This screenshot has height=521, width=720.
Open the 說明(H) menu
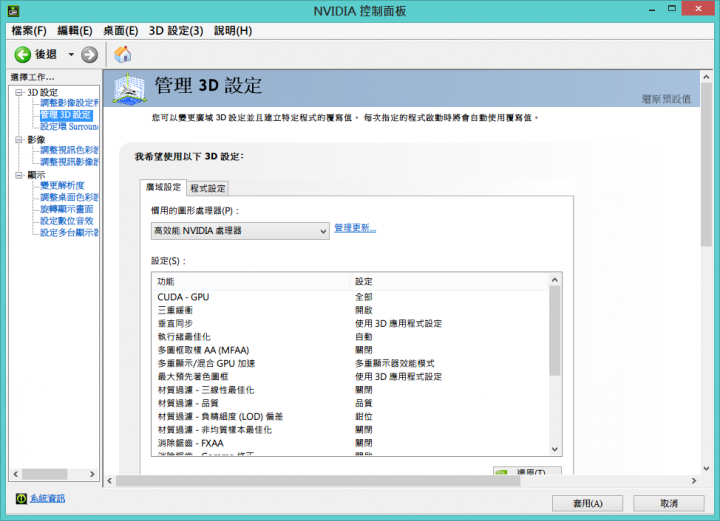coord(233,31)
